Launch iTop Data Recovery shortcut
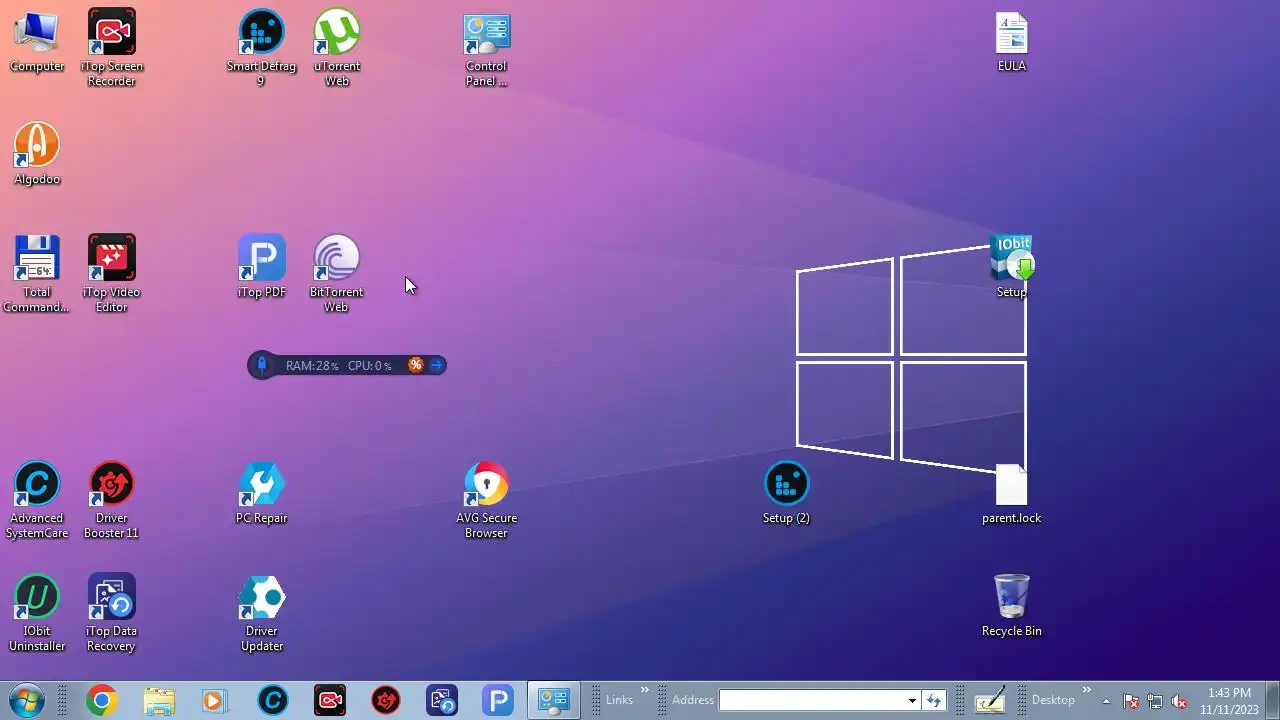This screenshot has height=720, width=1280. 111,612
